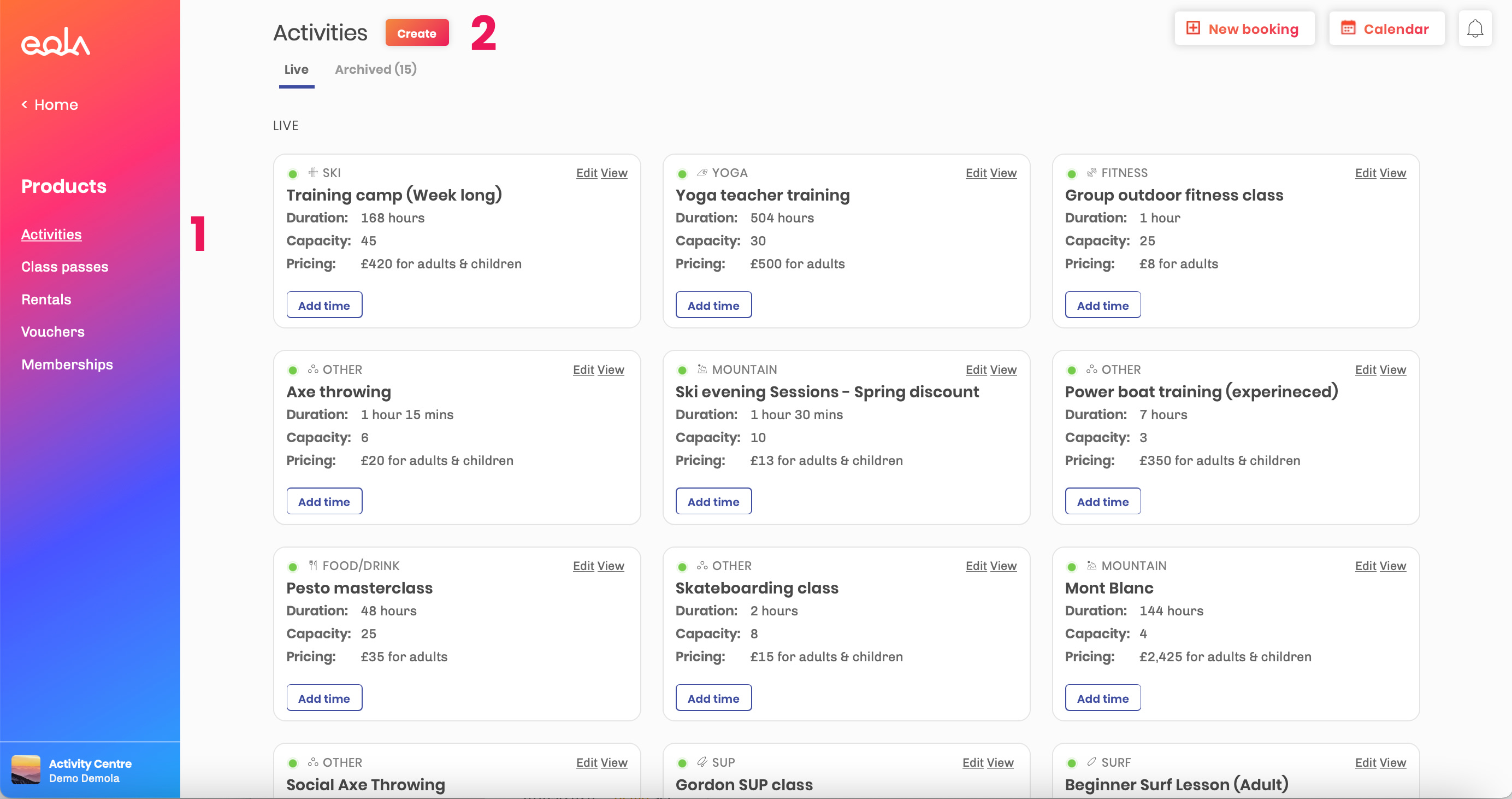Click the New booking button
Image resolution: width=1512 pixels, height=799 pixels.
point(1244,28)
